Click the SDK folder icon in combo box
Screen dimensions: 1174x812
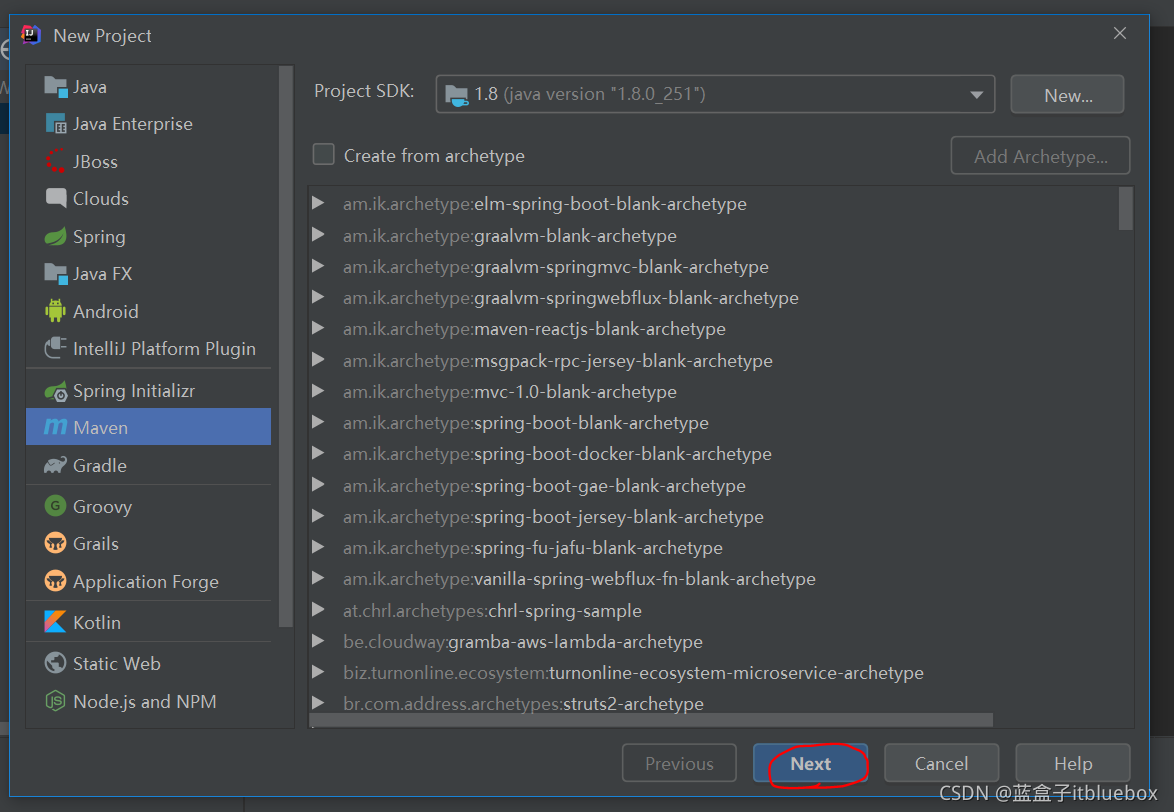(x=457, y=95)
